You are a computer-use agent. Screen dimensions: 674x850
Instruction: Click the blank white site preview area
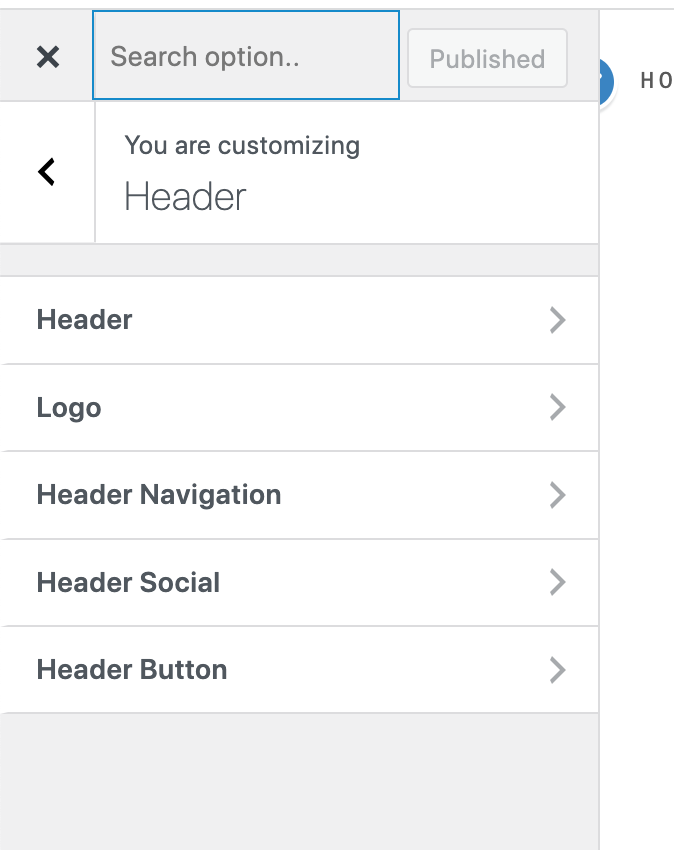[637, 461]
